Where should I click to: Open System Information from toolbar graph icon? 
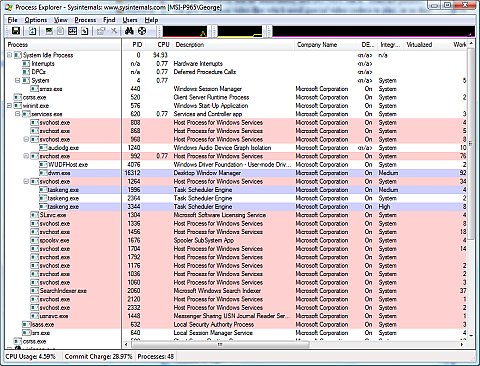[49, 31]
